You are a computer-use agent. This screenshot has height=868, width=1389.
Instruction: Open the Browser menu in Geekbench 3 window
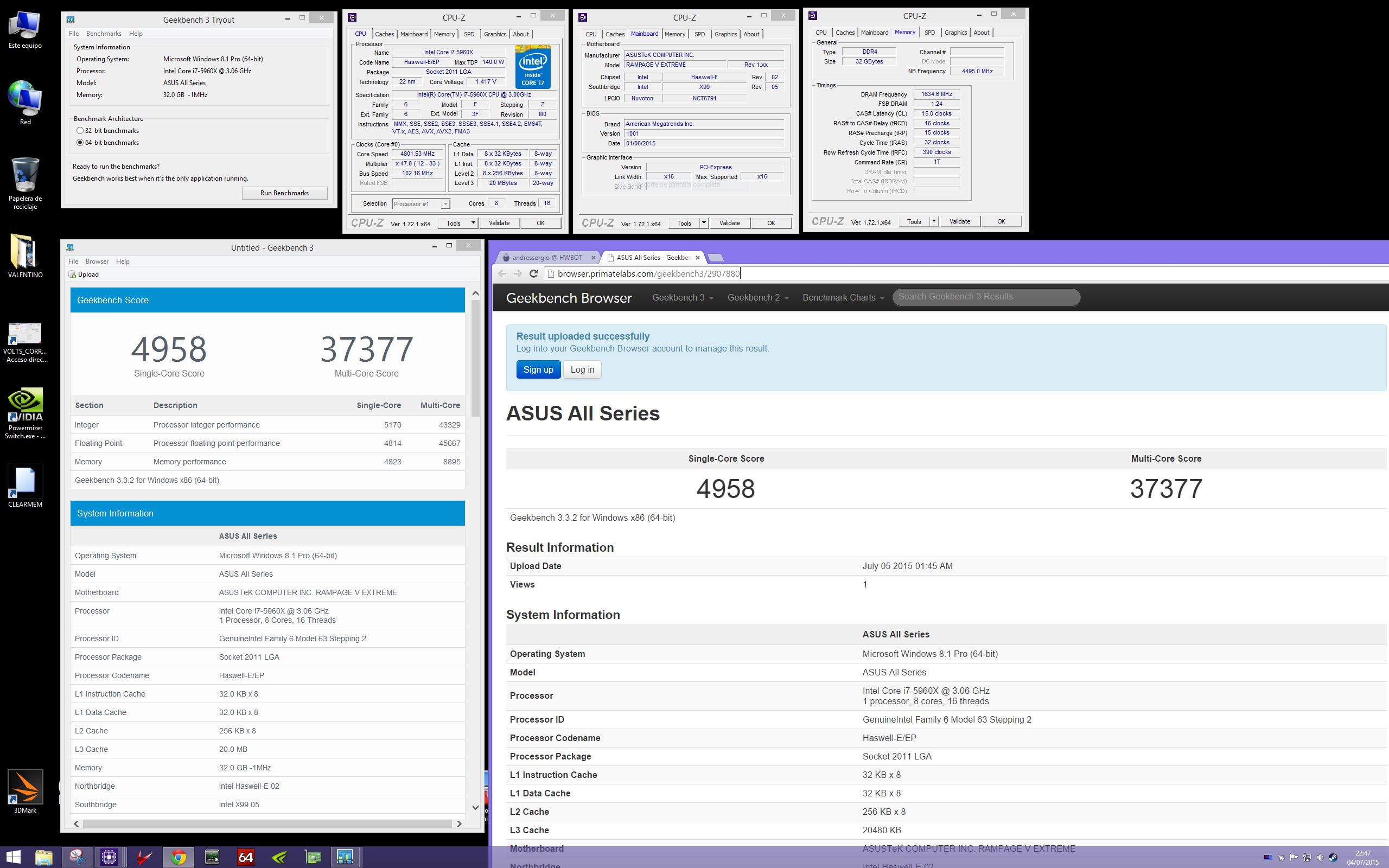point(97,261)
